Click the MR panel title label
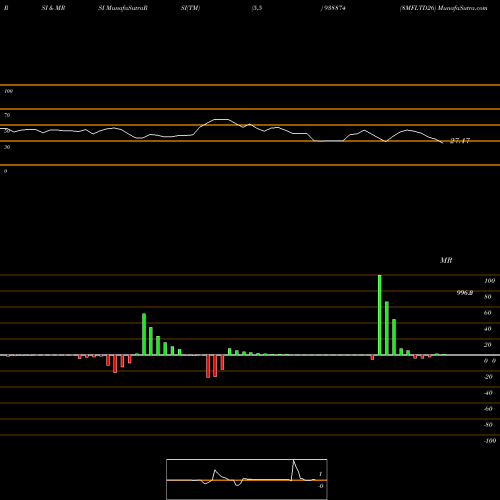 click(446, 260)
